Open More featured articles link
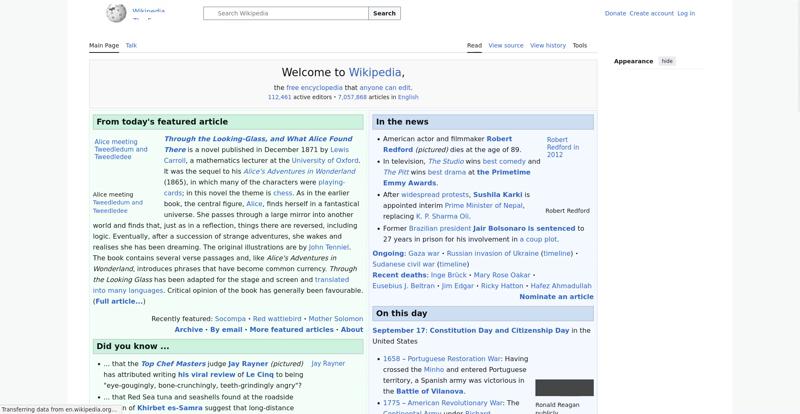Image resolution: width=800 pixels, height=414 pixels. tap(291, 330)
